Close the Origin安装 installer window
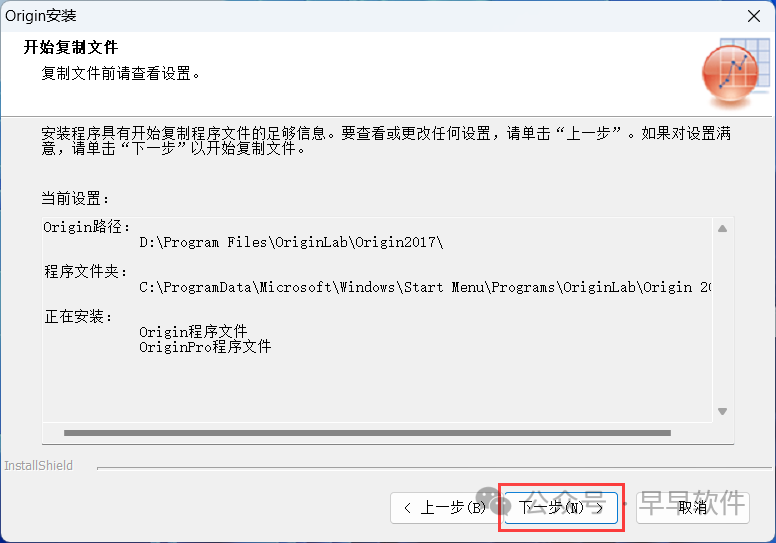 (x=754, y=16)
